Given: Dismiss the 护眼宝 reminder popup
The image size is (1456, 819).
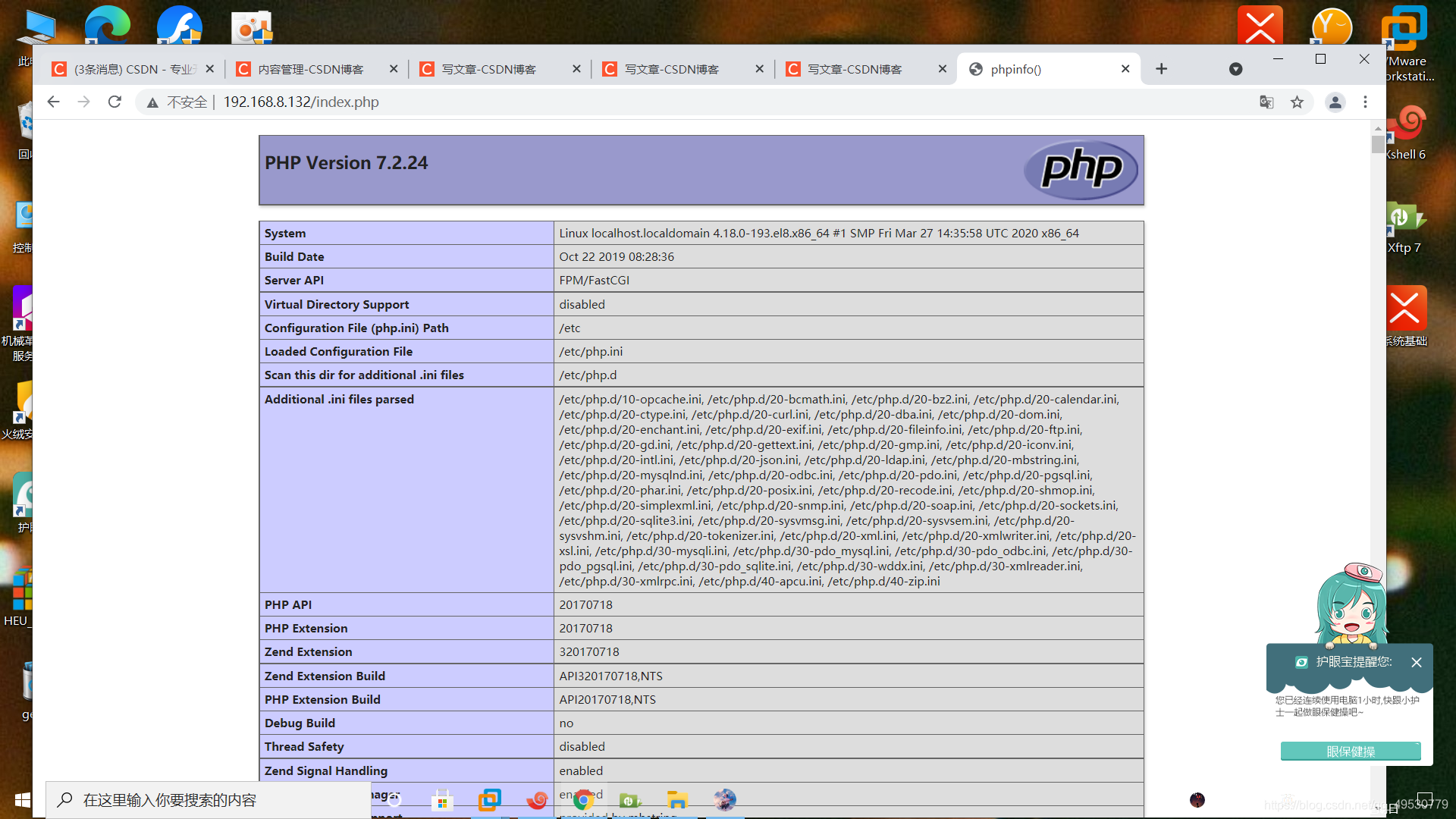Looking at the screenshot, I should [1416, 662].
